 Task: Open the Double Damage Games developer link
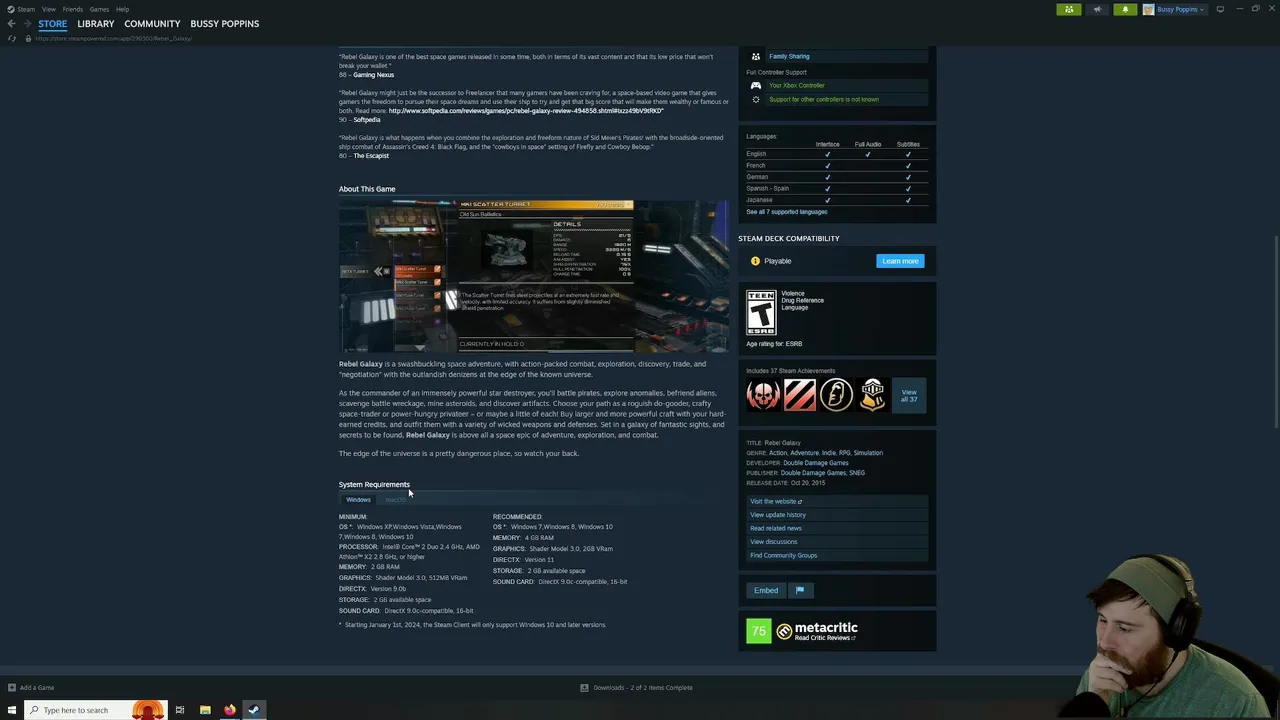click(x=816, y=463)
